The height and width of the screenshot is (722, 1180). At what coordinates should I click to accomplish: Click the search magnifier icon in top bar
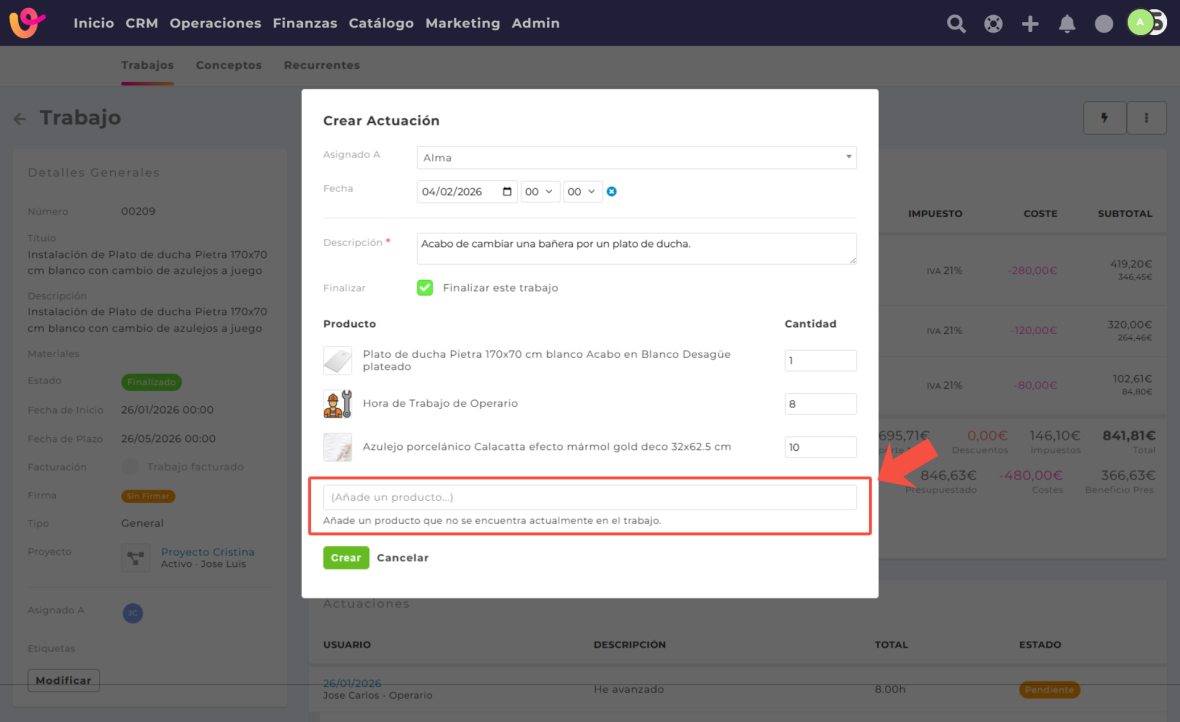coord(956,24)
